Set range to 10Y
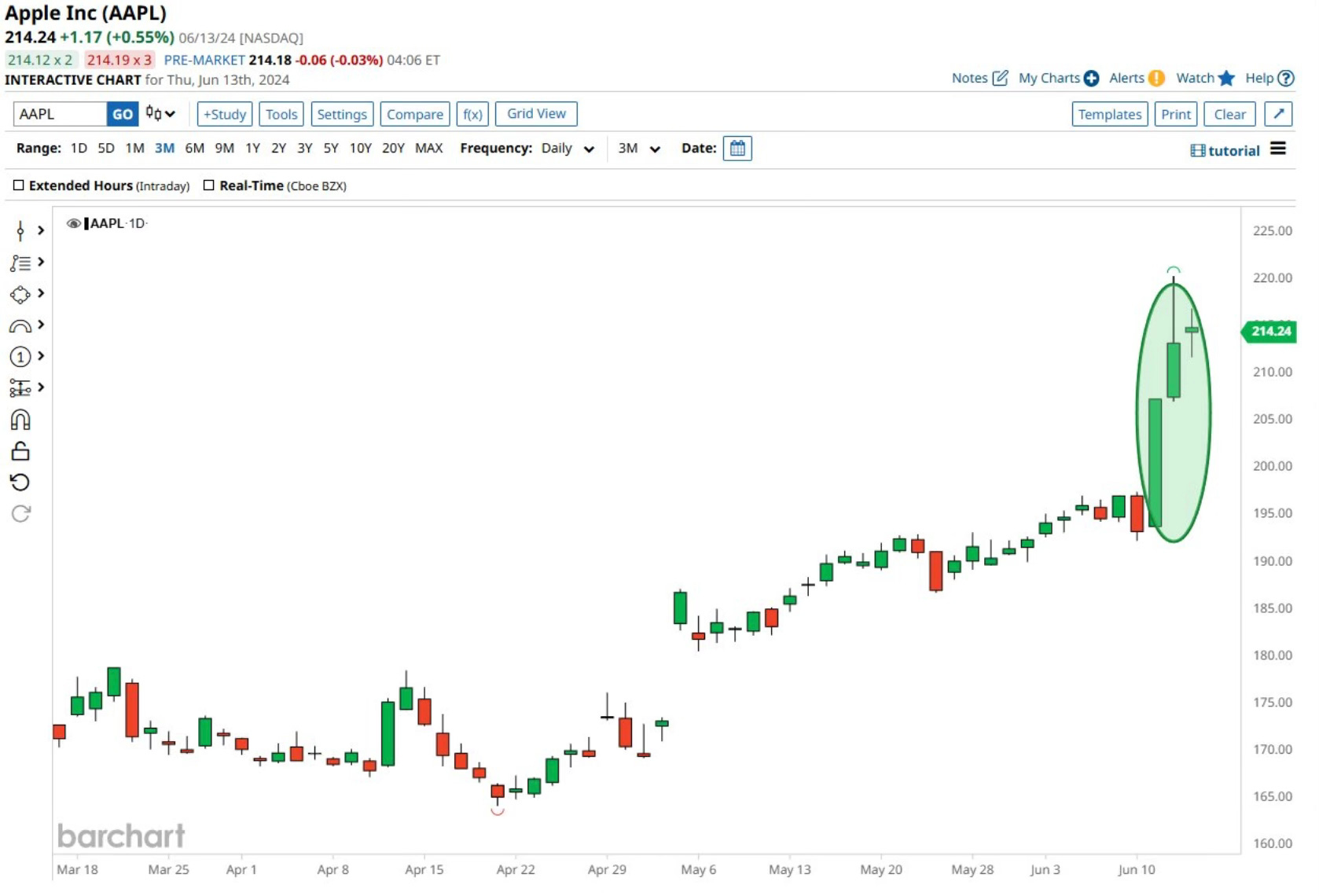Image resolution: width=1319 pixels, height=896 pixels. [x=361, y=148]
